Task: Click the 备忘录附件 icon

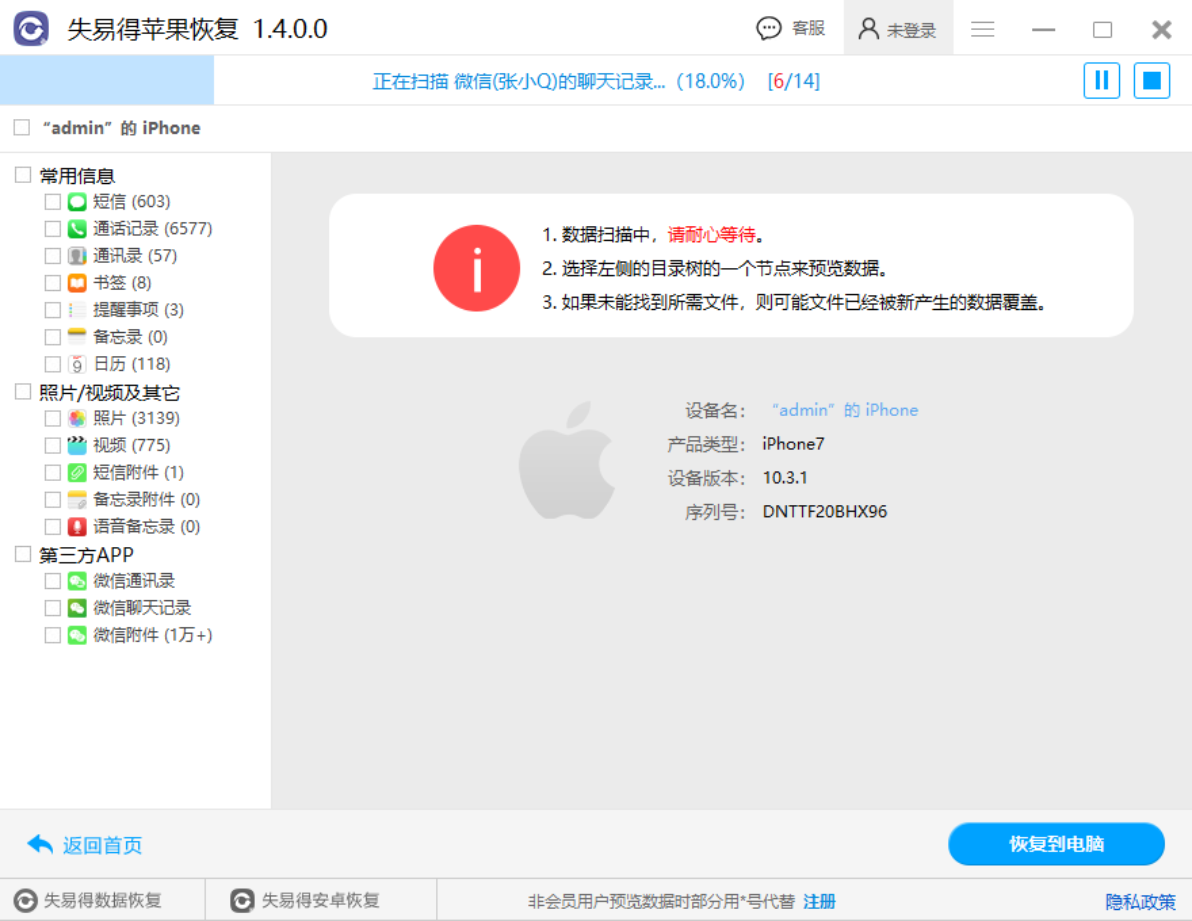Action: click(x=77, y=499)
